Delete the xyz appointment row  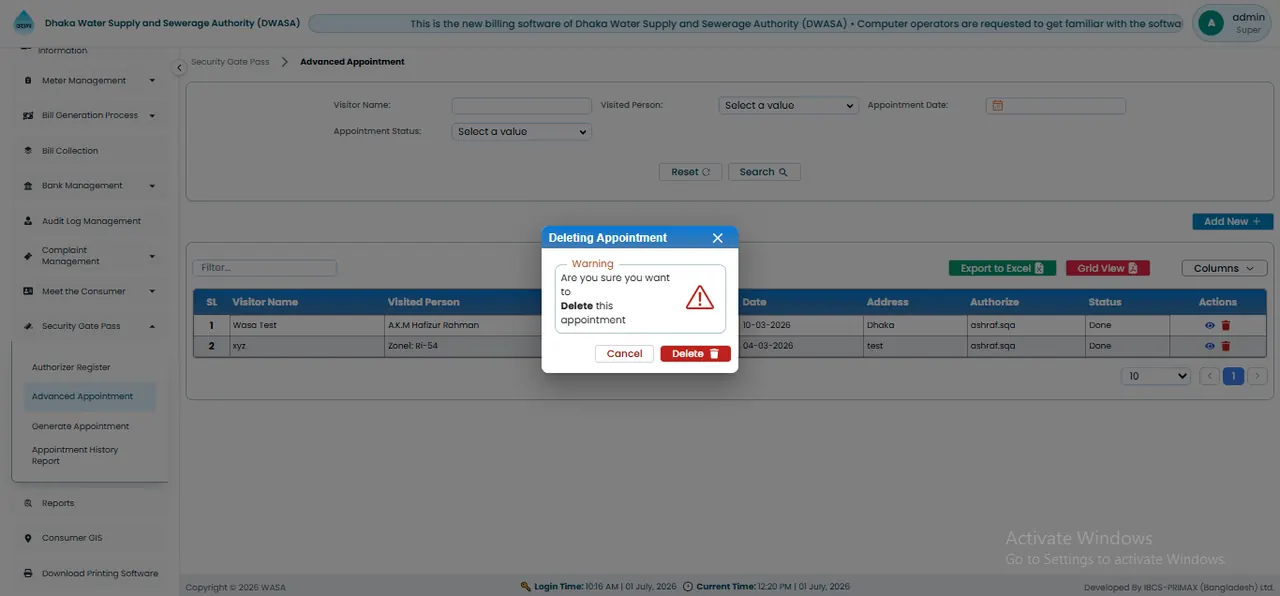click(x=1226, y=346)
